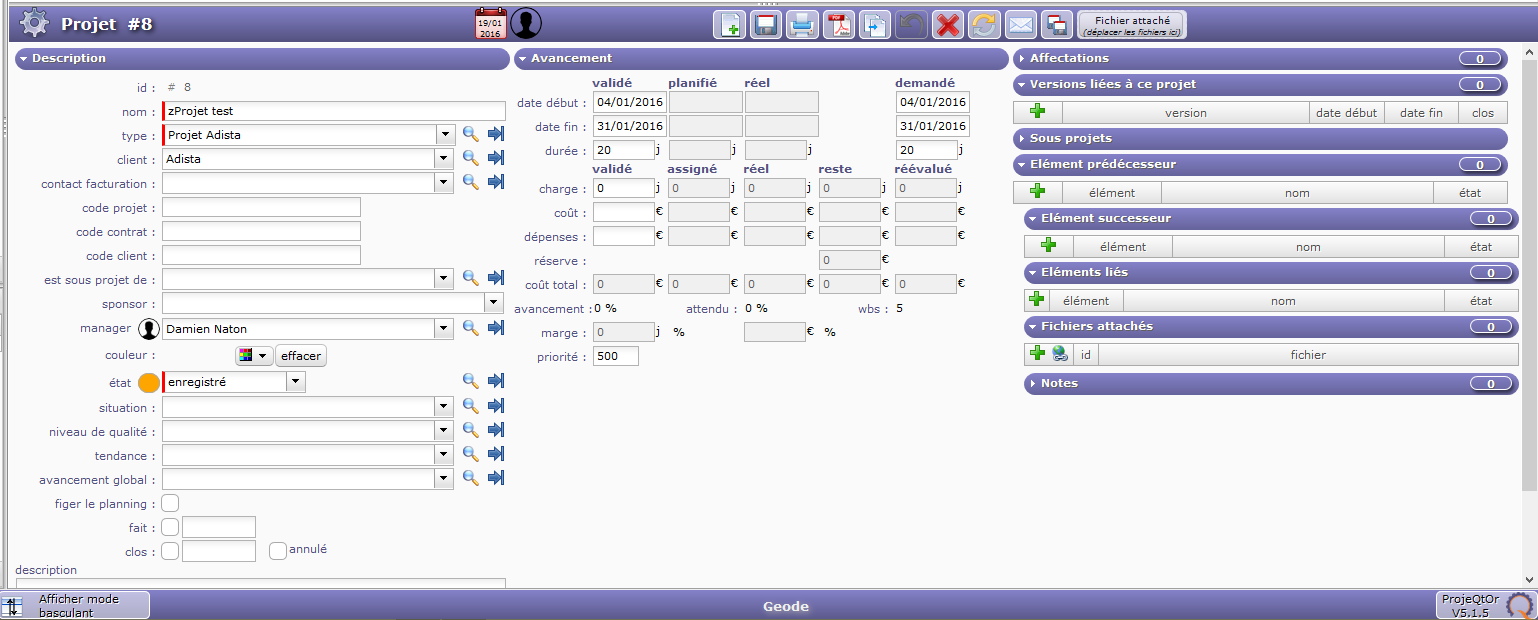This screenshot has height=620, width=1538.
Task: Click the gear icon beside Projet #8
Action: tap(35, 23)
